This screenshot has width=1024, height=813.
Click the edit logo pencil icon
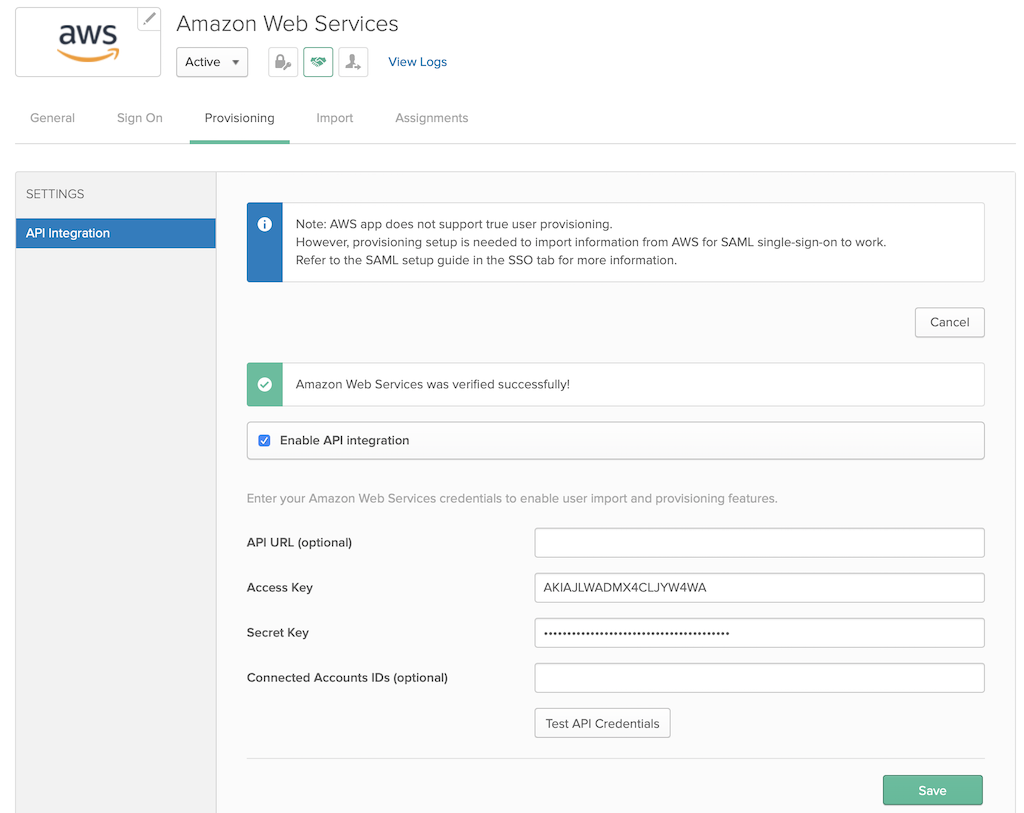[x=150, y=18]
